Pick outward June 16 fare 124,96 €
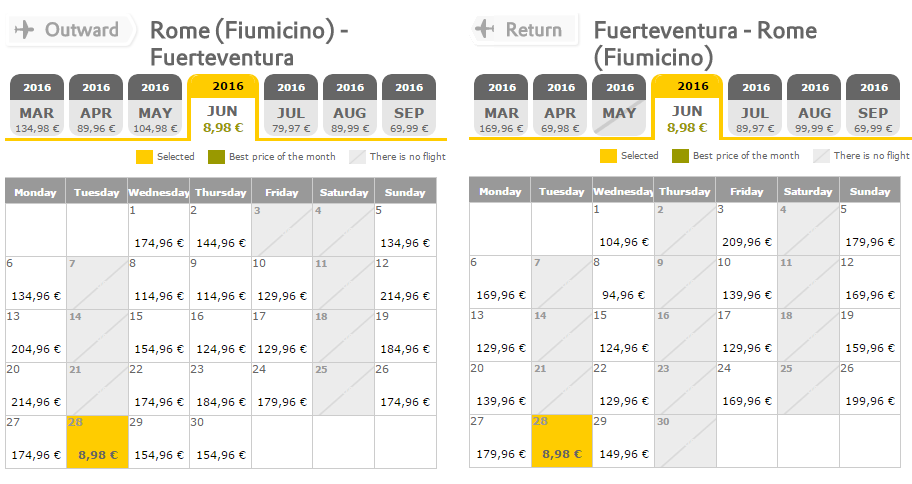Viewport: 912px width, 484px height. coord(220,336)
